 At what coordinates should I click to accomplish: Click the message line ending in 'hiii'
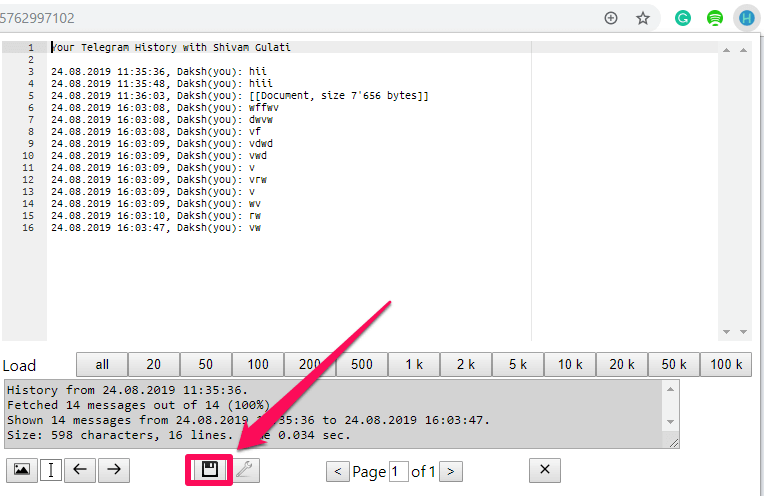point(162,83)
